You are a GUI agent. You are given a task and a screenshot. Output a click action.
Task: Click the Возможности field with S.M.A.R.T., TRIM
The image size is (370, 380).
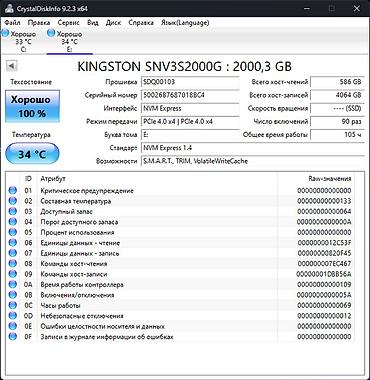253,161
